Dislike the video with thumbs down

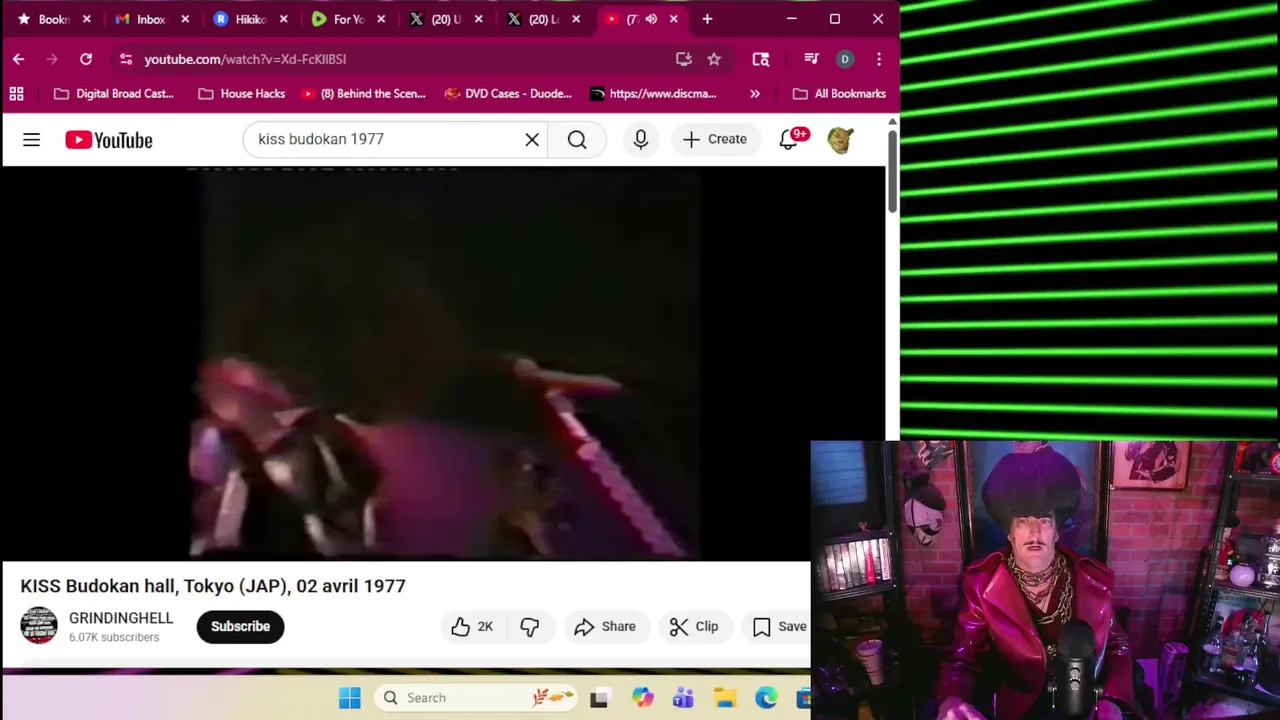(x=530, y=627)
